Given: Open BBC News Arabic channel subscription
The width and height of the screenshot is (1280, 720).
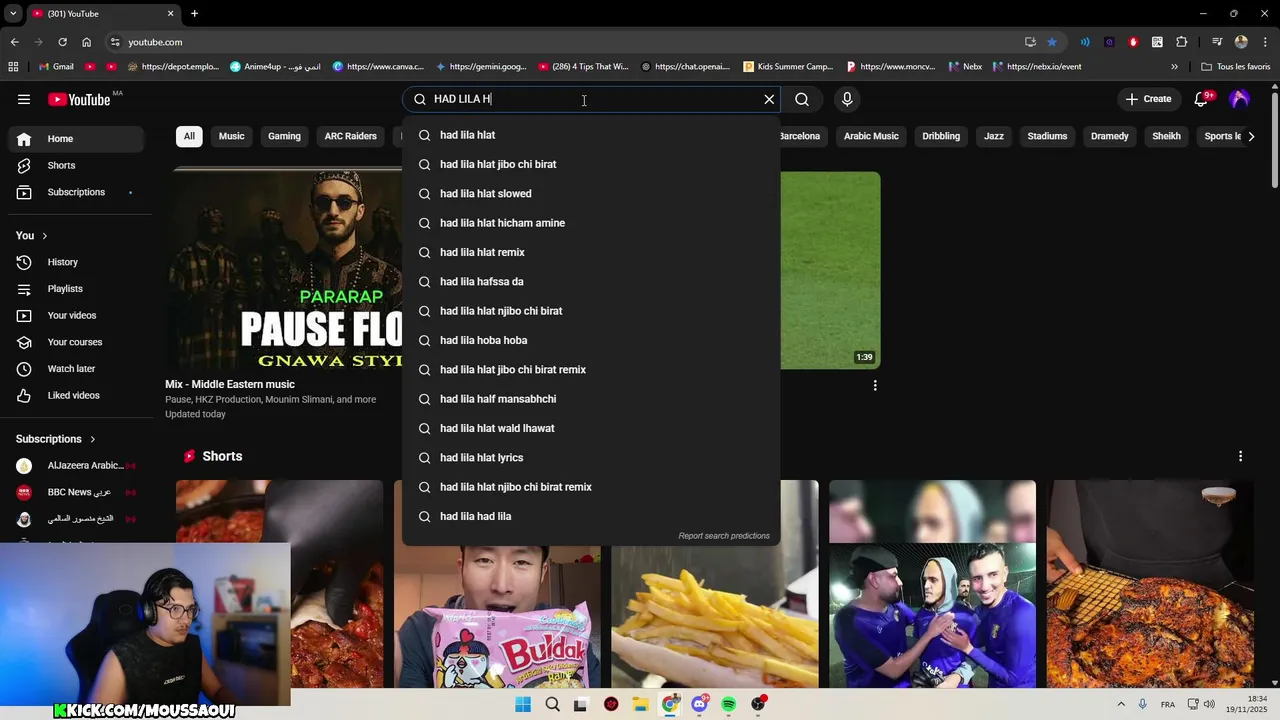Looking at the screenshot, I should [78, 492].
